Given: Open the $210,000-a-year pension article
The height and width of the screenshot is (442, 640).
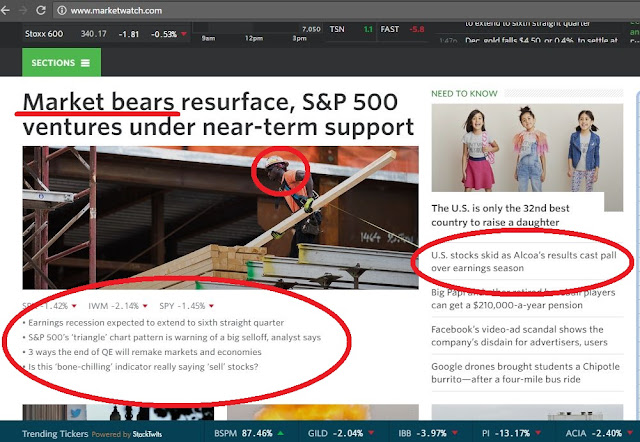Looking at the screenshot, I should (x=523, y=299).
